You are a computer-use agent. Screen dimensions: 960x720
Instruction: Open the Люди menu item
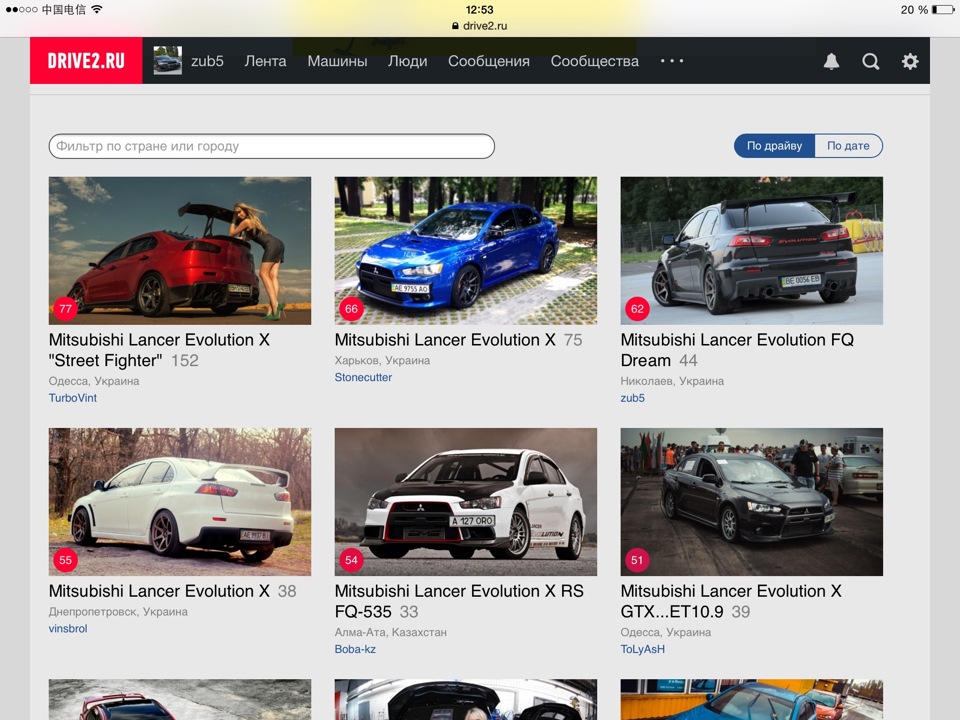pyautogui.click(x=408, y=61)
